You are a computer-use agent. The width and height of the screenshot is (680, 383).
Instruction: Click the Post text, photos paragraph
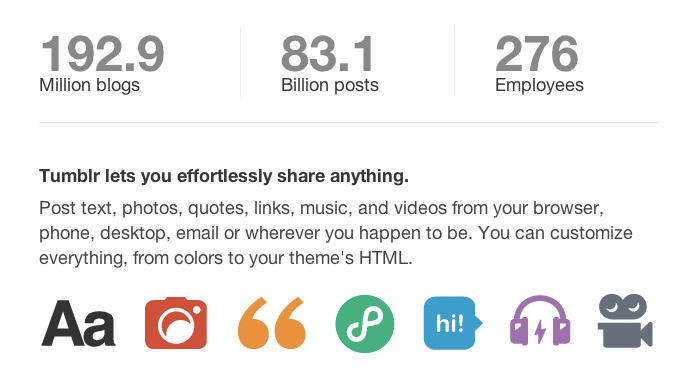336,233
